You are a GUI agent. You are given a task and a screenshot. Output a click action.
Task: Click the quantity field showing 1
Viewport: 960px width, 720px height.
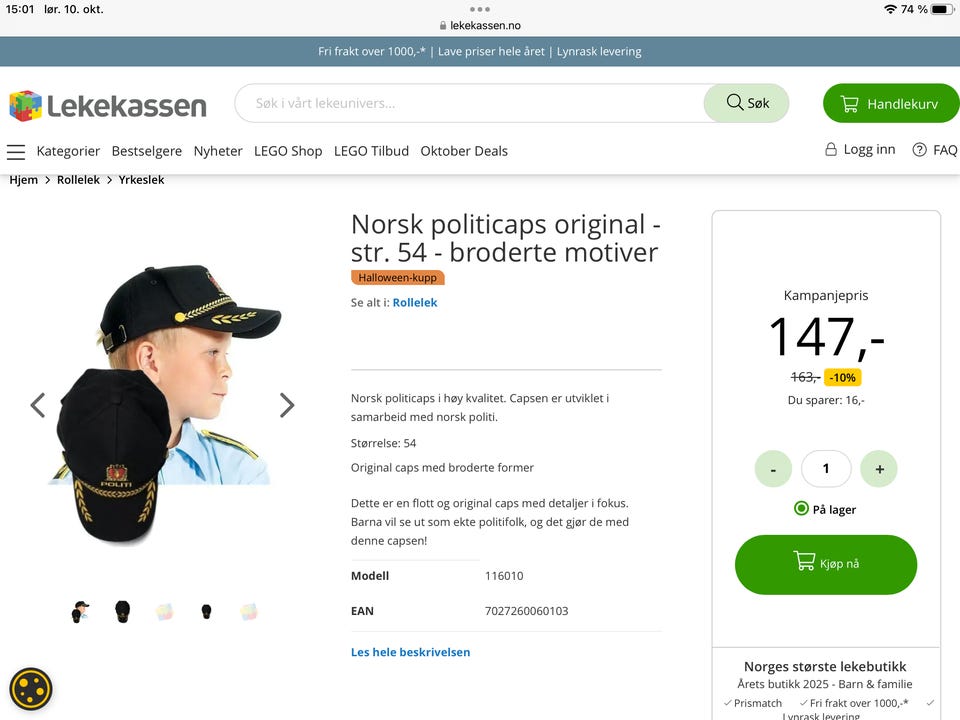pos(826,469)
